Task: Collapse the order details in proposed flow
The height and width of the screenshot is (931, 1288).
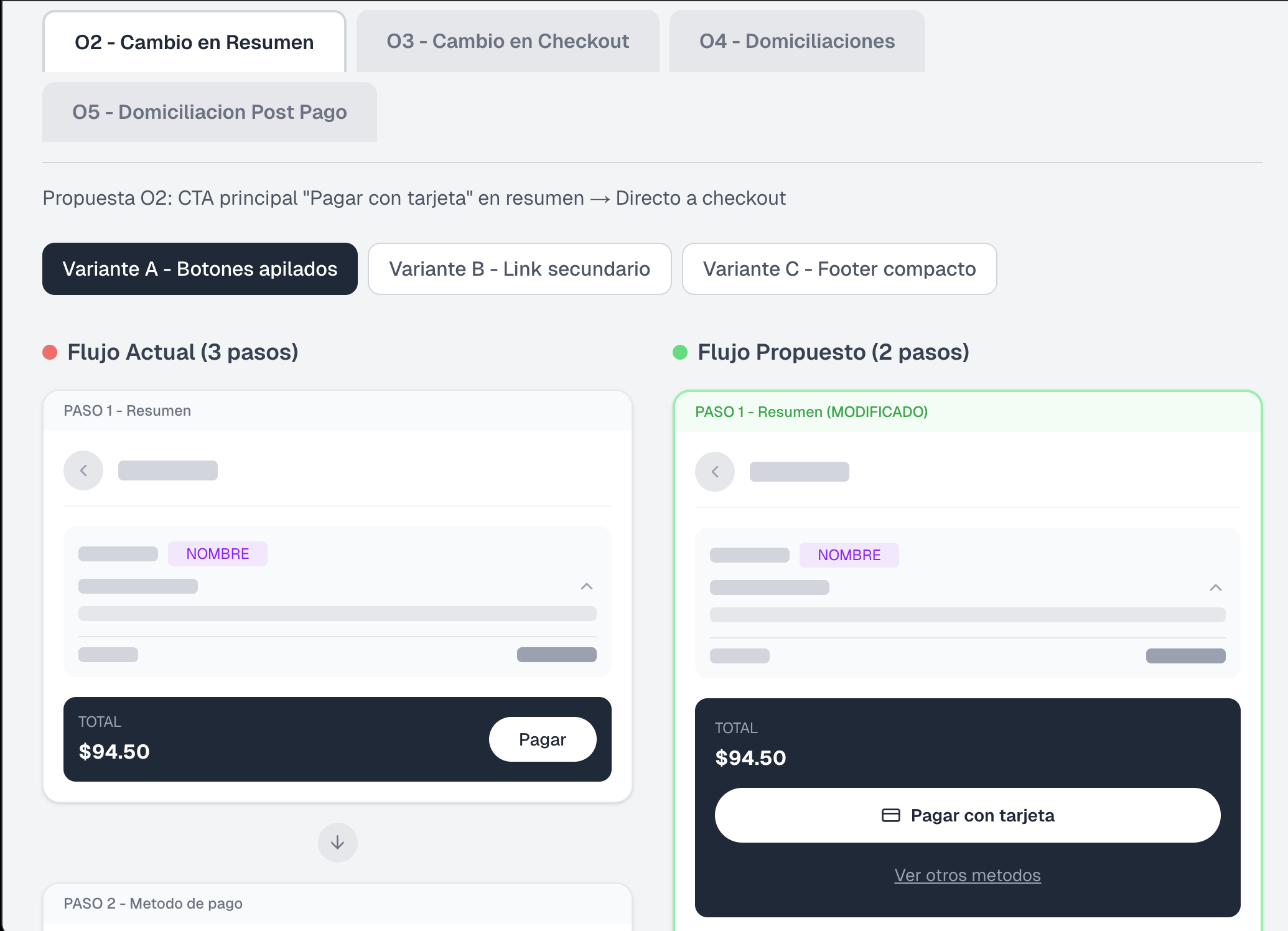Action: click(x=1215, y=587)
